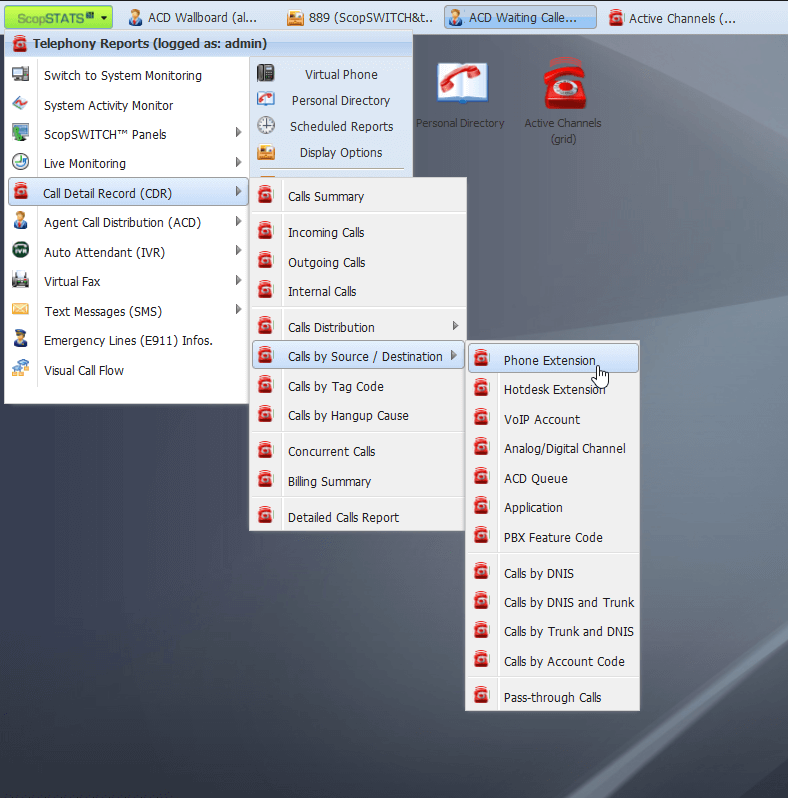Click the System Activity Monitor icon
Image resolution: width=788 pixels, height=798 pixels.
[x=21, y=105]
